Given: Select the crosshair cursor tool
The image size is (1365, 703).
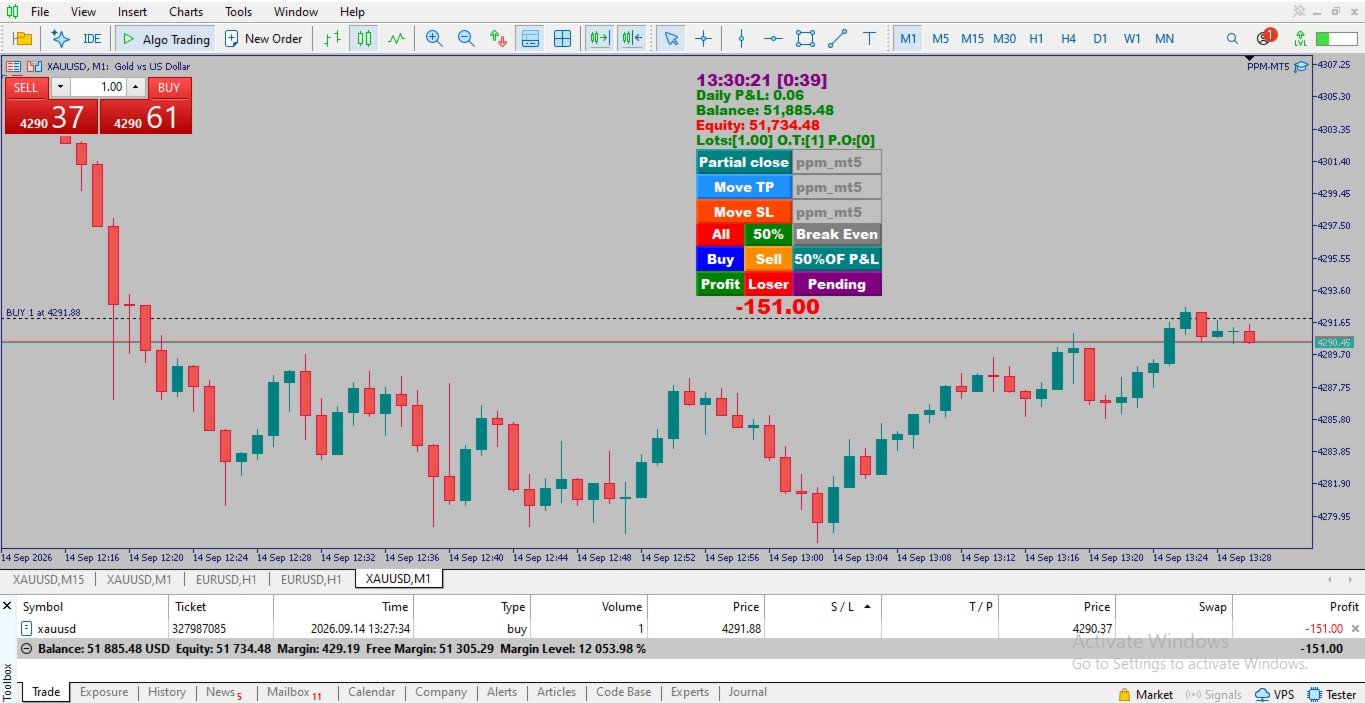Looking at the screenshot, I should click(x=703, y=38).
